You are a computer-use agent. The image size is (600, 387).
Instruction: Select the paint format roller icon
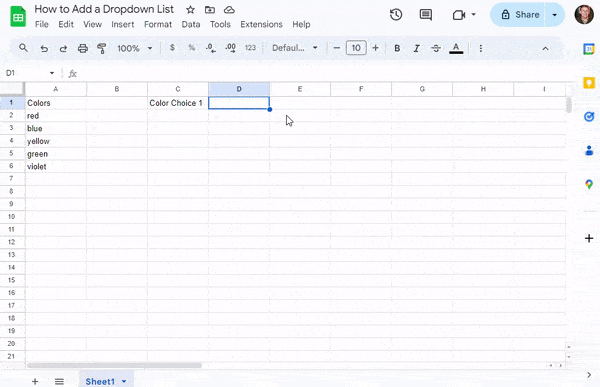click(101, 48)
